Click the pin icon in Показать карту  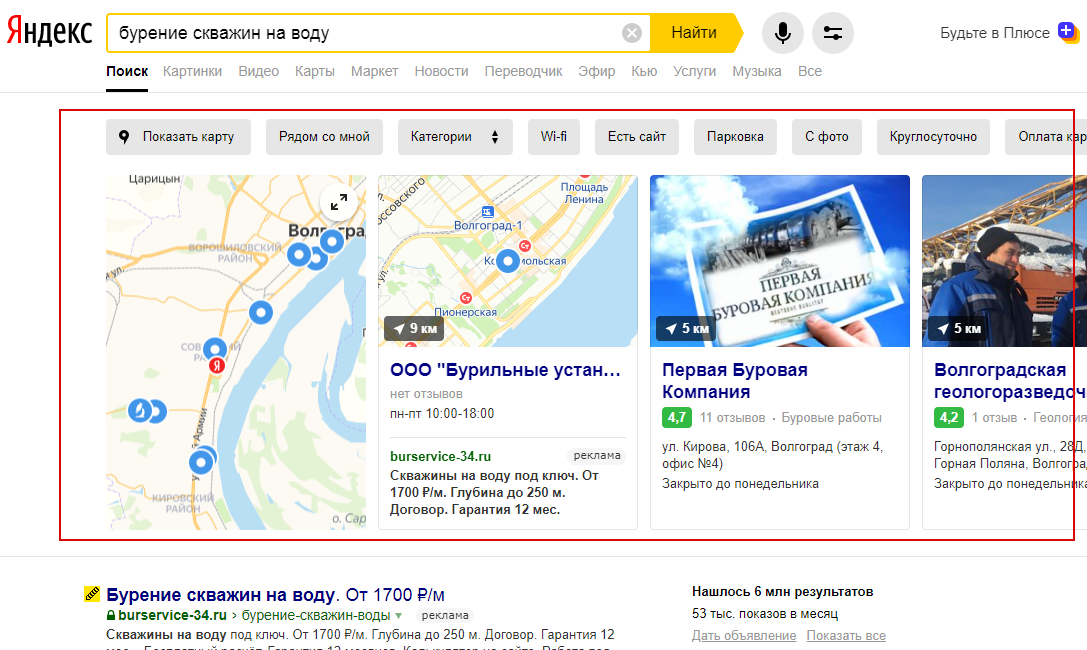tap(124, 137)
